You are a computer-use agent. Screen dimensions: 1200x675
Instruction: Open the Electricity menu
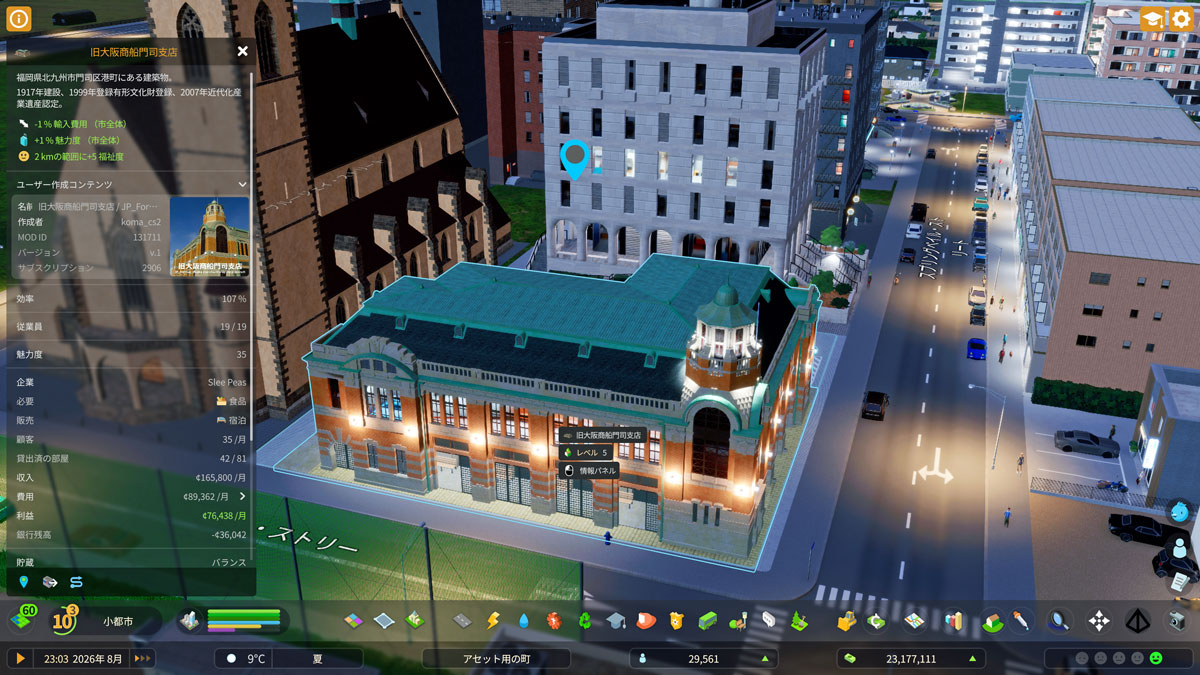[492, 621]
